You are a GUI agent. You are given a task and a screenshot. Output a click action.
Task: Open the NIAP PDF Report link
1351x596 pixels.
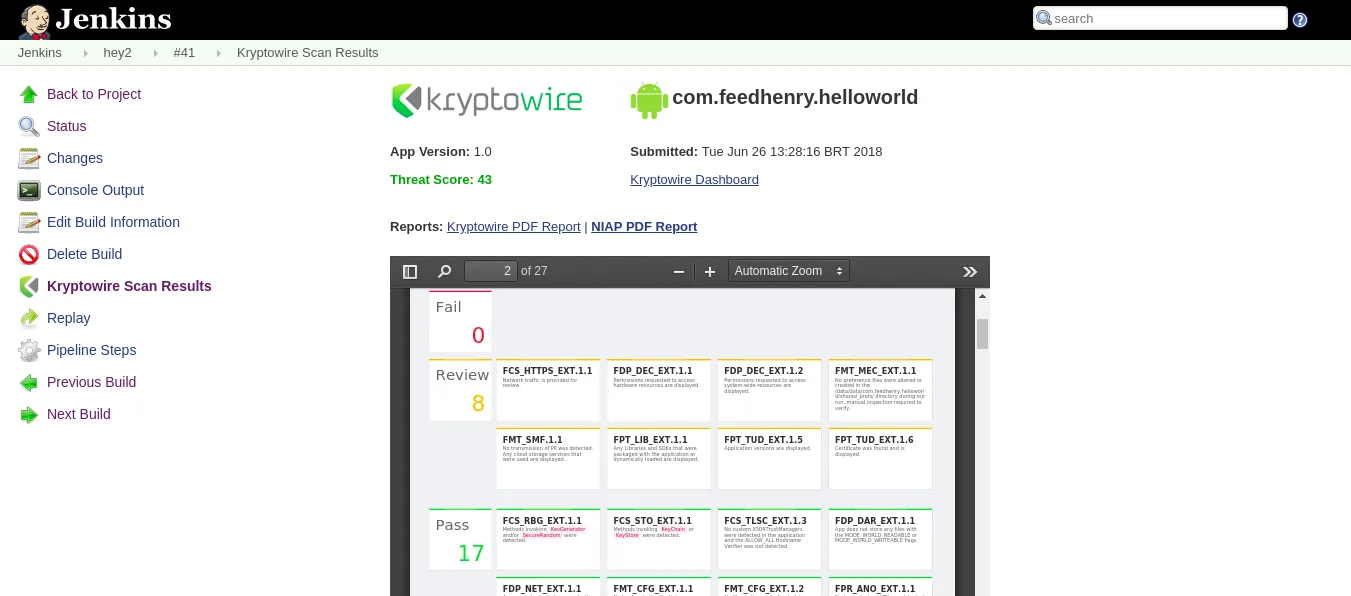click(644, 227)
